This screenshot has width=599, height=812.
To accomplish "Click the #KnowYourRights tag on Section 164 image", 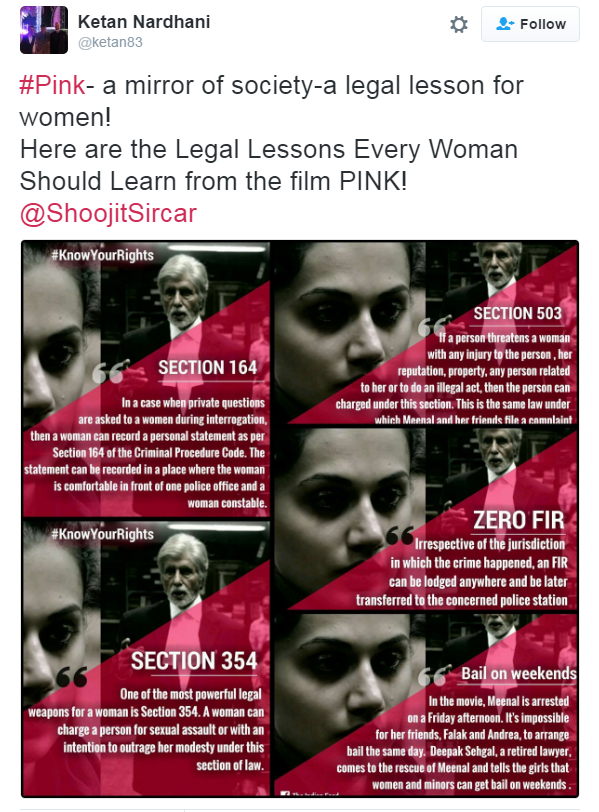I will [x=103, y=255].
